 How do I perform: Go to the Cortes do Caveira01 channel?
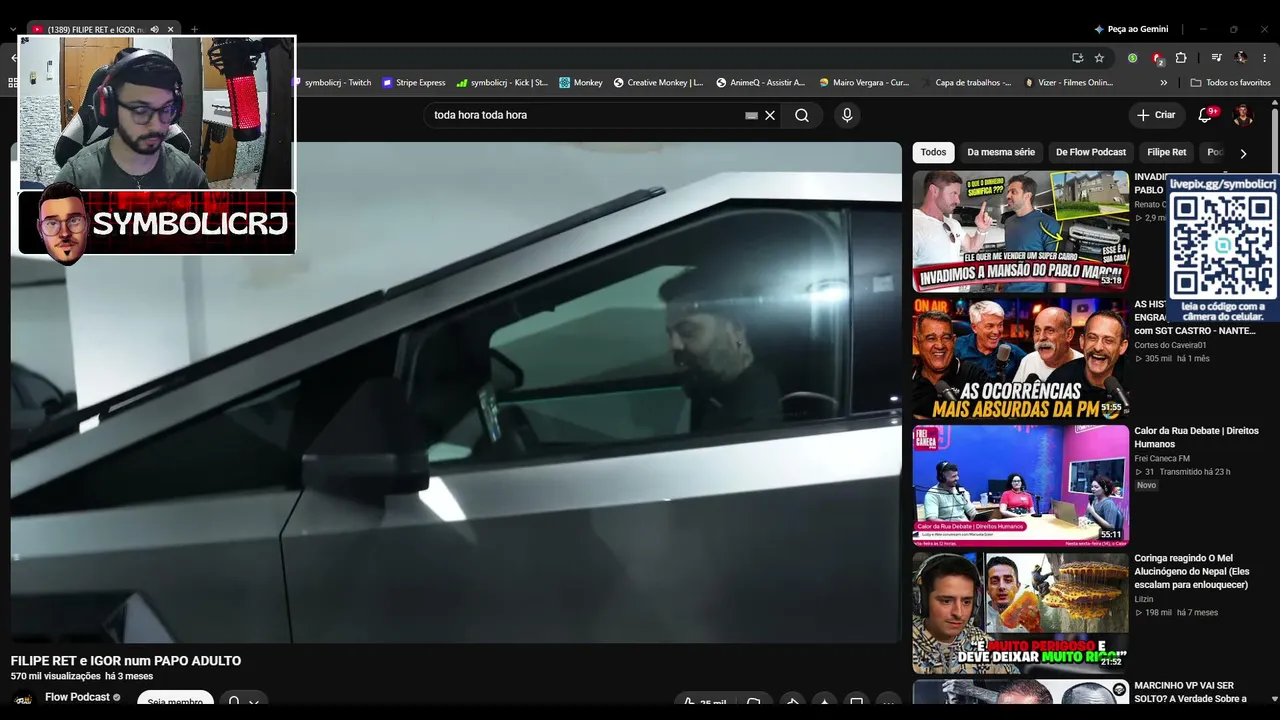tap(1170, 345)
